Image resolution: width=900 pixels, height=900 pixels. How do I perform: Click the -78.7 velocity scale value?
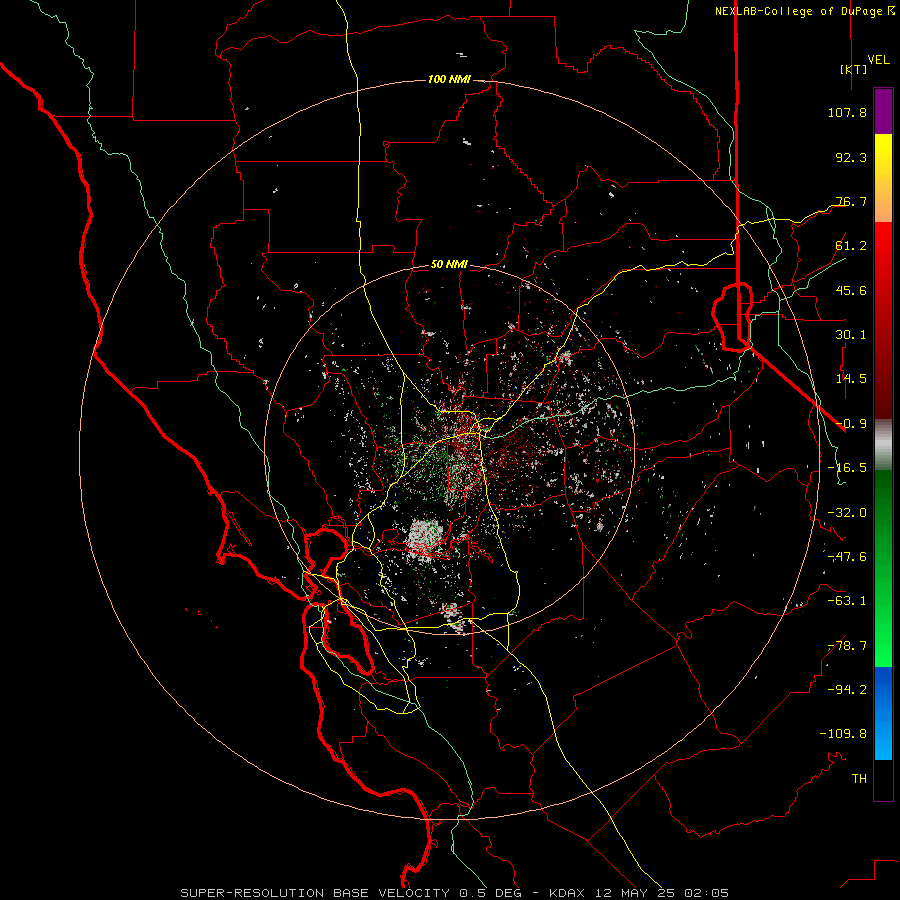pos(847,646)
